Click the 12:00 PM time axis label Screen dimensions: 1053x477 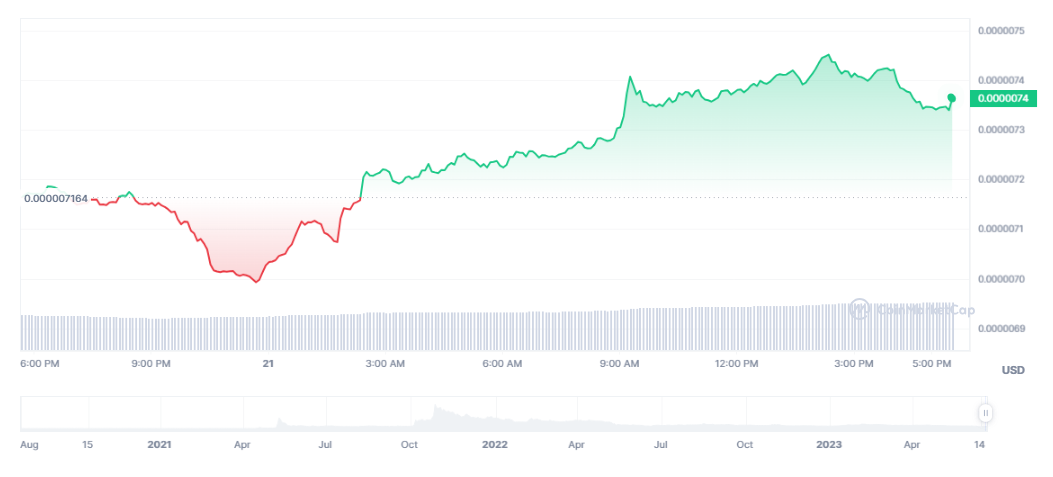point(736,364)
